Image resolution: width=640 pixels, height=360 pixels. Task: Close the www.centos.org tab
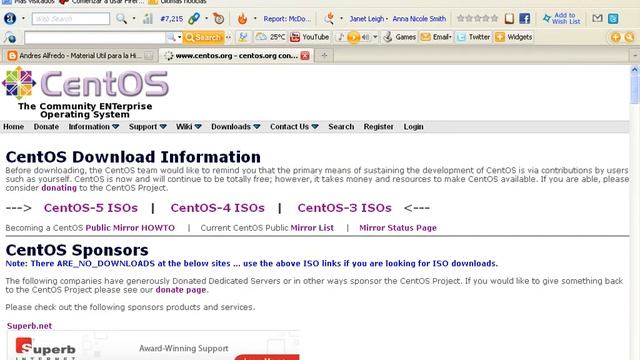pos(305,56)
